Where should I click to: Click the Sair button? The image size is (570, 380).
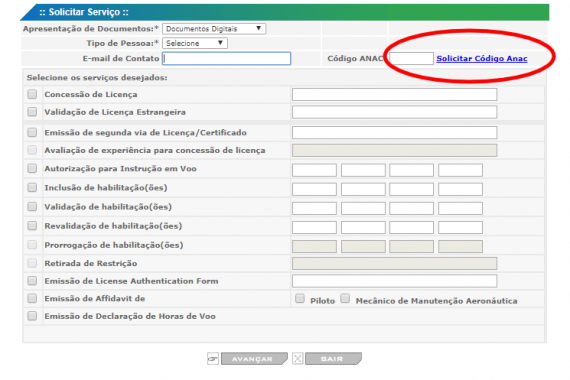(333, 359)
